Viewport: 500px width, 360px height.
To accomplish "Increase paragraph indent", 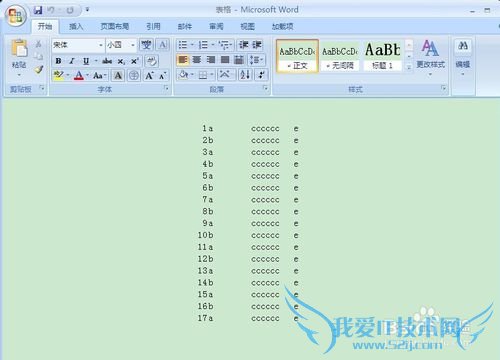I will (257, 45).
